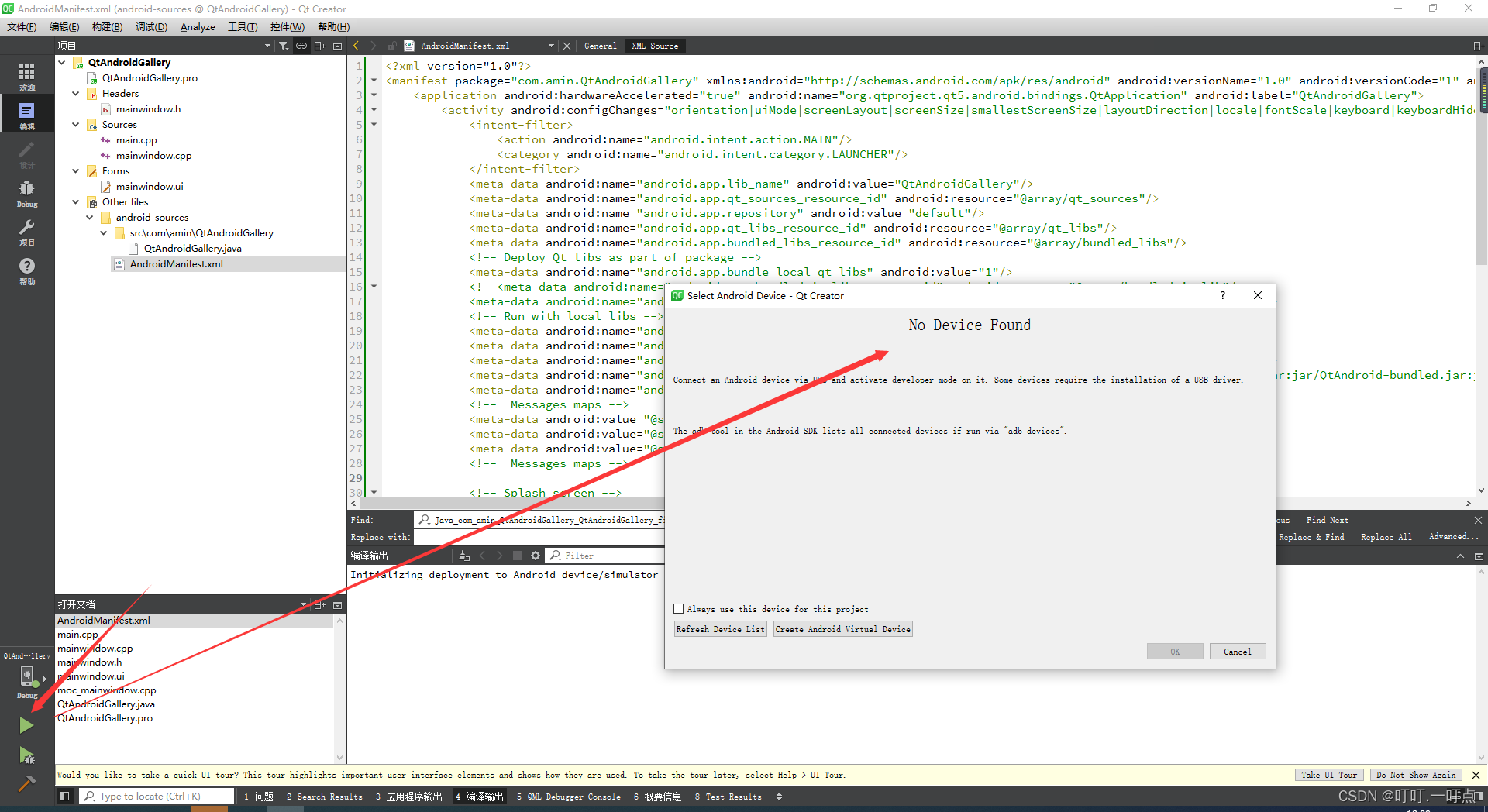
Task: Open the Analyze menu
Action: point(198,27)
